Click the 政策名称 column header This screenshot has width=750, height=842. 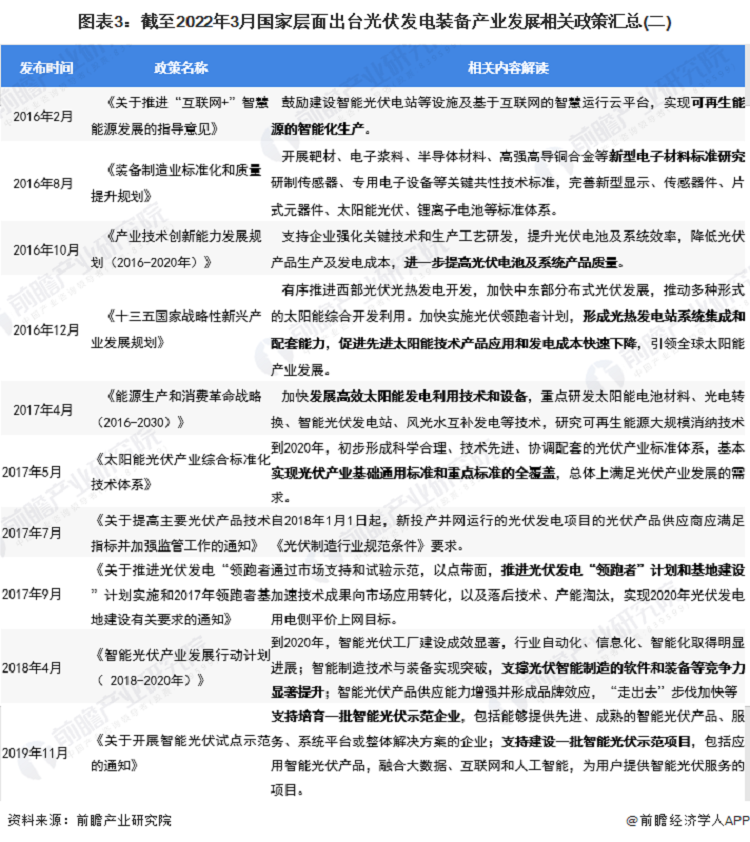(x=181, y=68)
